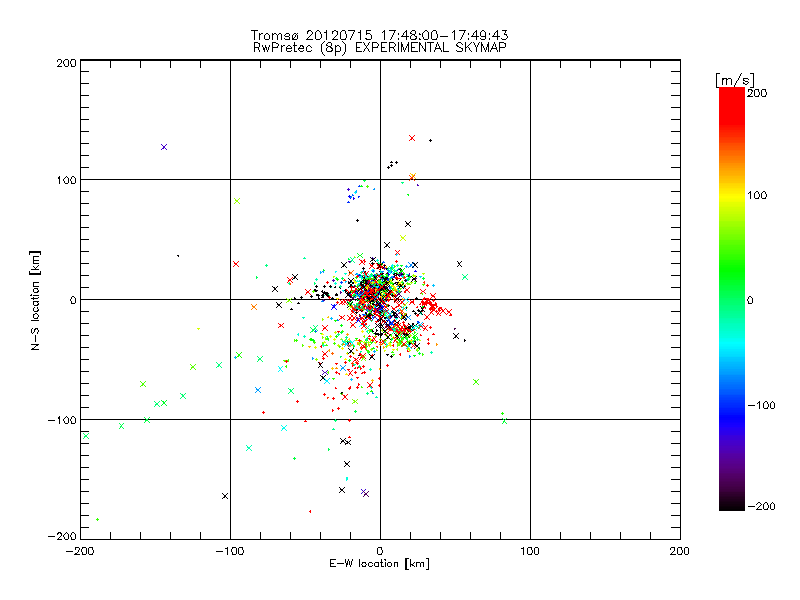Click the green X marker on left plot edge
Viewport: 800px width, 600px height.
click(86, 436)
